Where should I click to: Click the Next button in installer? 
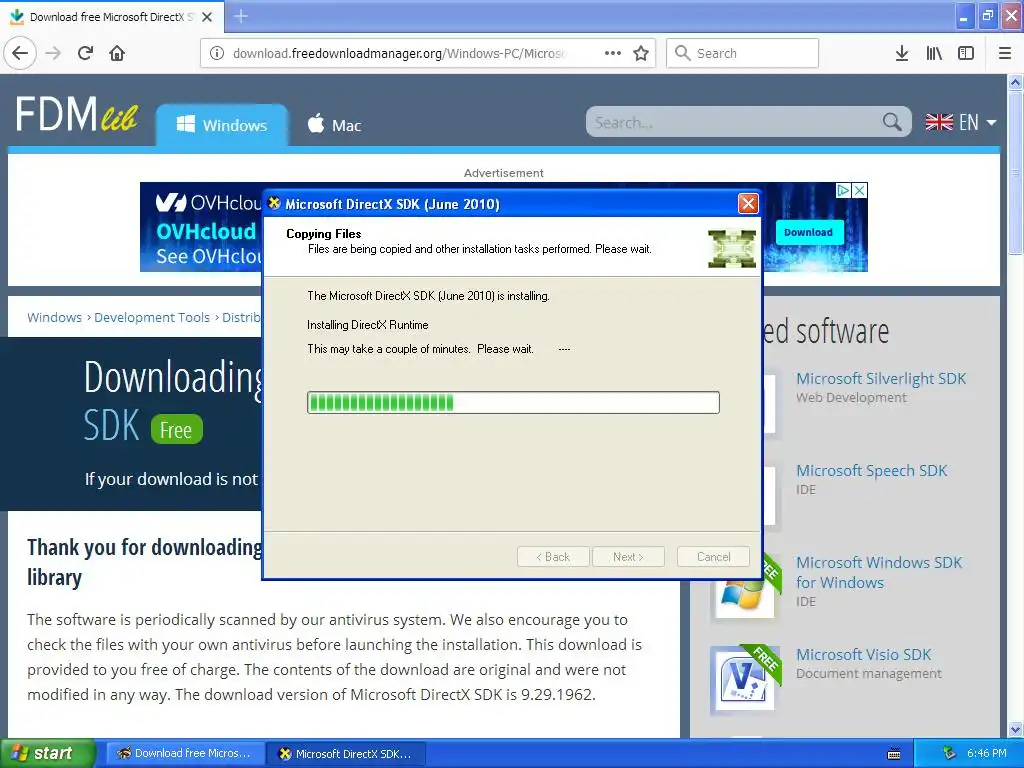tap(628, 556)
